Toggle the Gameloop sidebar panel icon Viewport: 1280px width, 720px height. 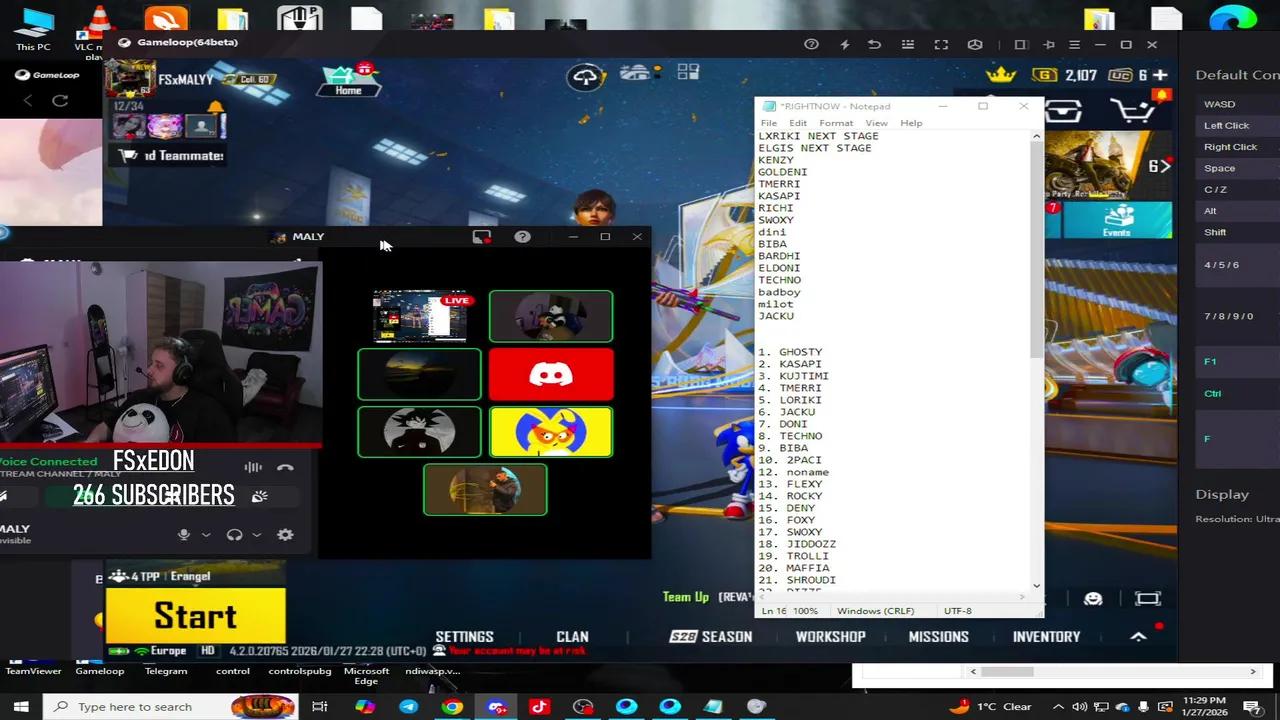1021,44
